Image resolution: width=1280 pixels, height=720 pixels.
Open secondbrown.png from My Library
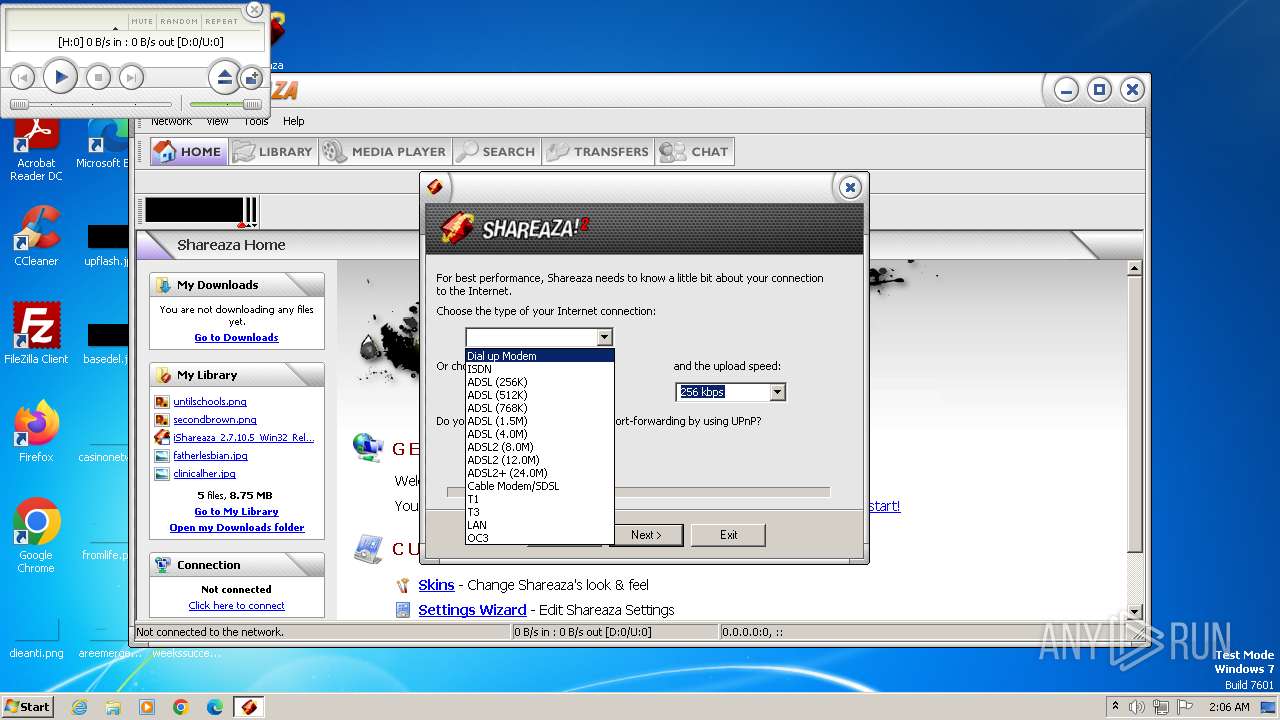[x=215, y=420]
